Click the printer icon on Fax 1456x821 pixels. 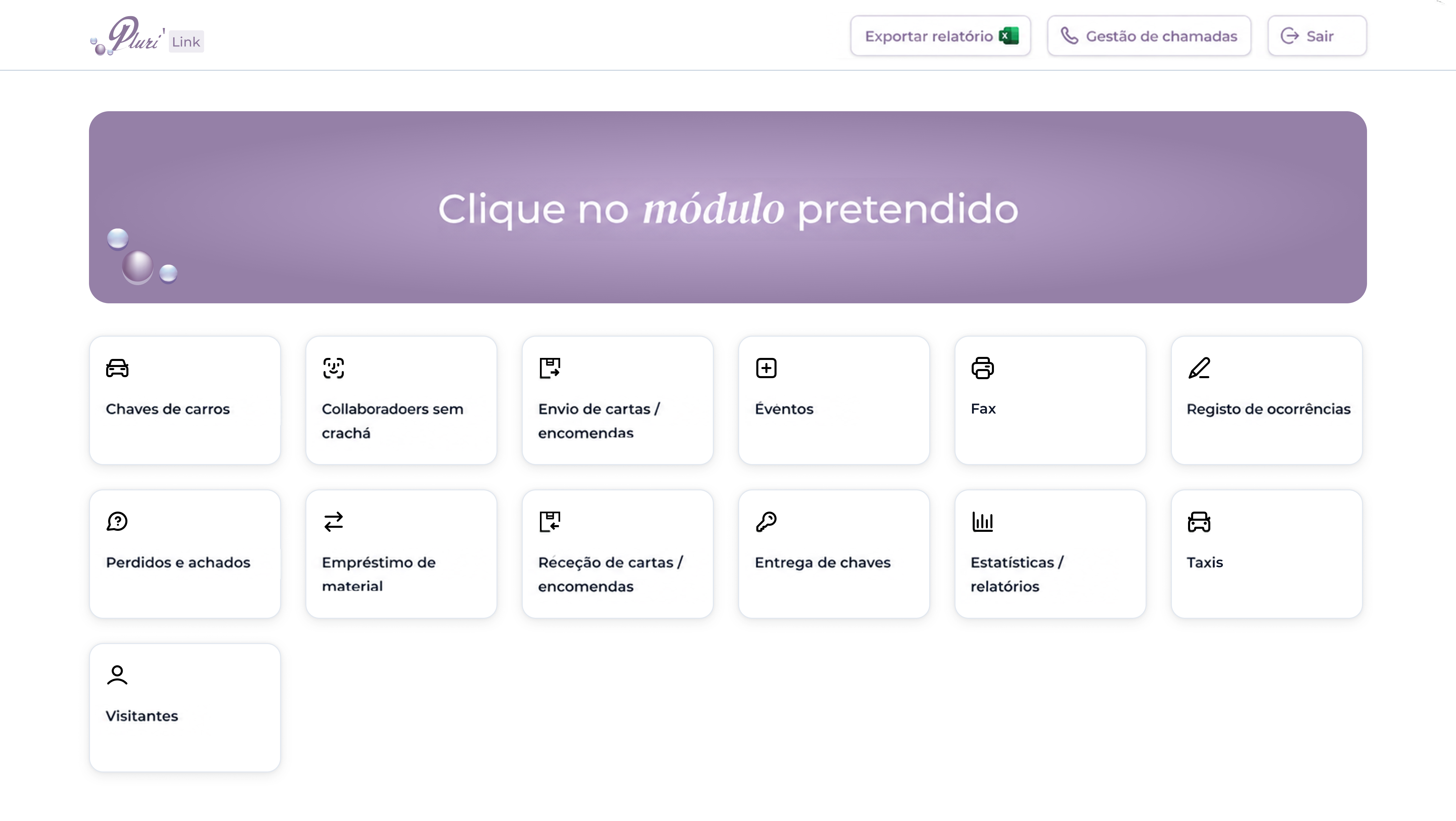[x=982, y=368]
